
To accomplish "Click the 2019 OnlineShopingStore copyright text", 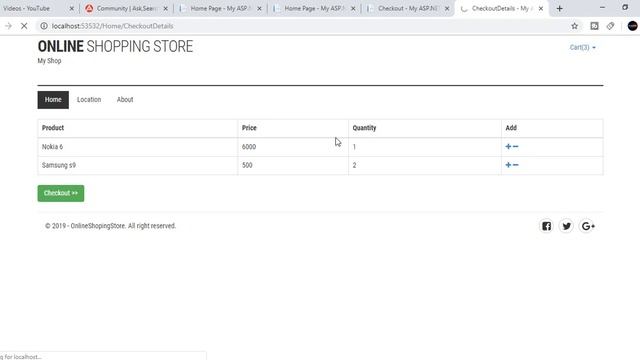I will point(111,226).
